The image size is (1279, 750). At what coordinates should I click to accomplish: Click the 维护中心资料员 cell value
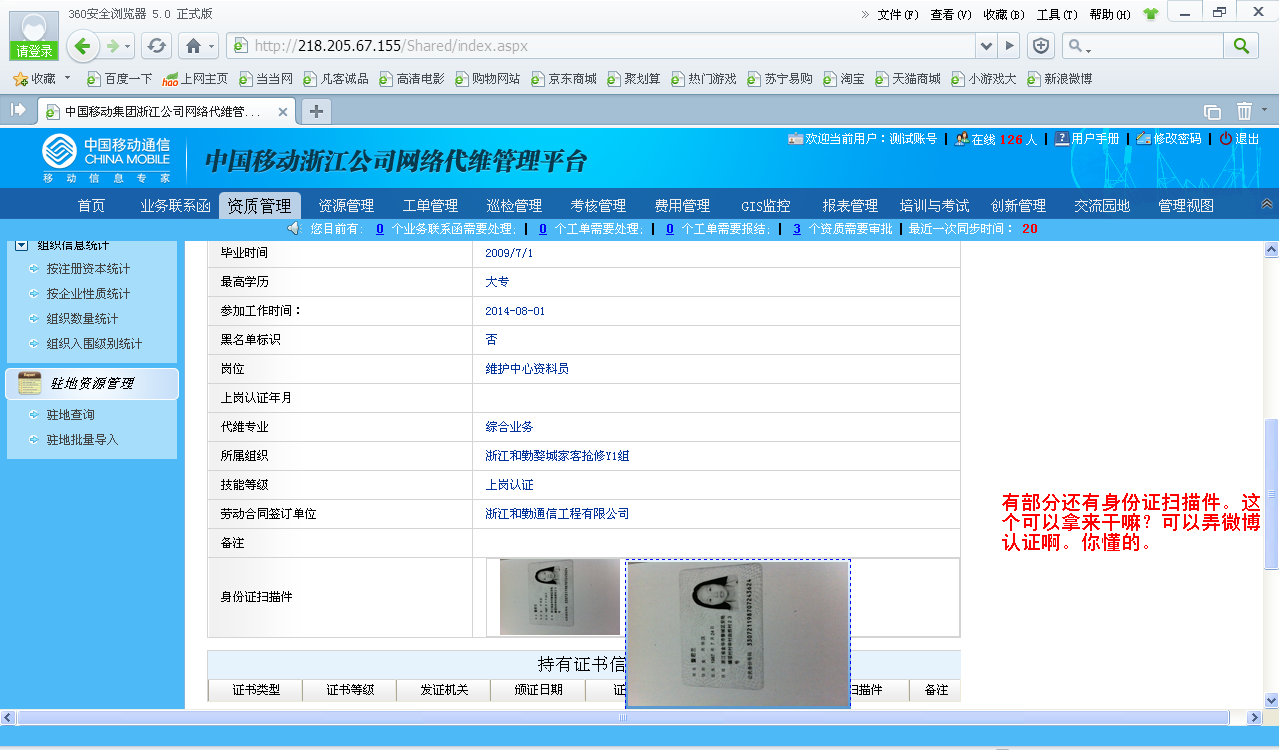527,369
